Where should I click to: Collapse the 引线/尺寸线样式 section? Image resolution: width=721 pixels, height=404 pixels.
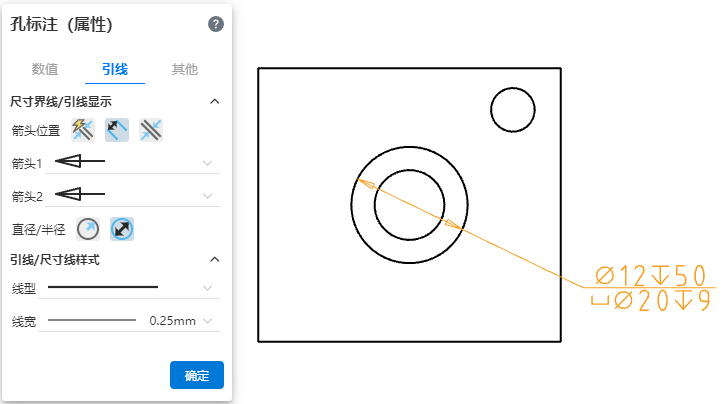[214, 260]
